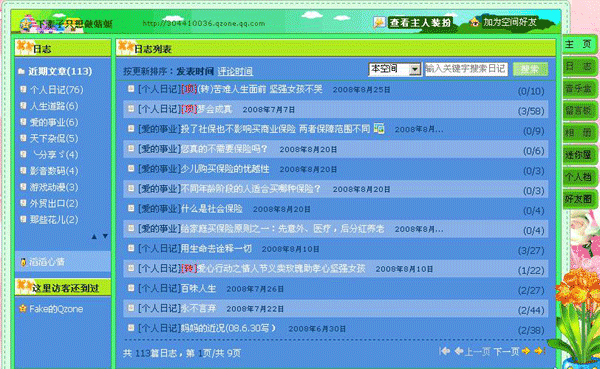Click the category list scroll-up triangle
600x369 pixels.
pyautogui.click(x=94, y=237)
